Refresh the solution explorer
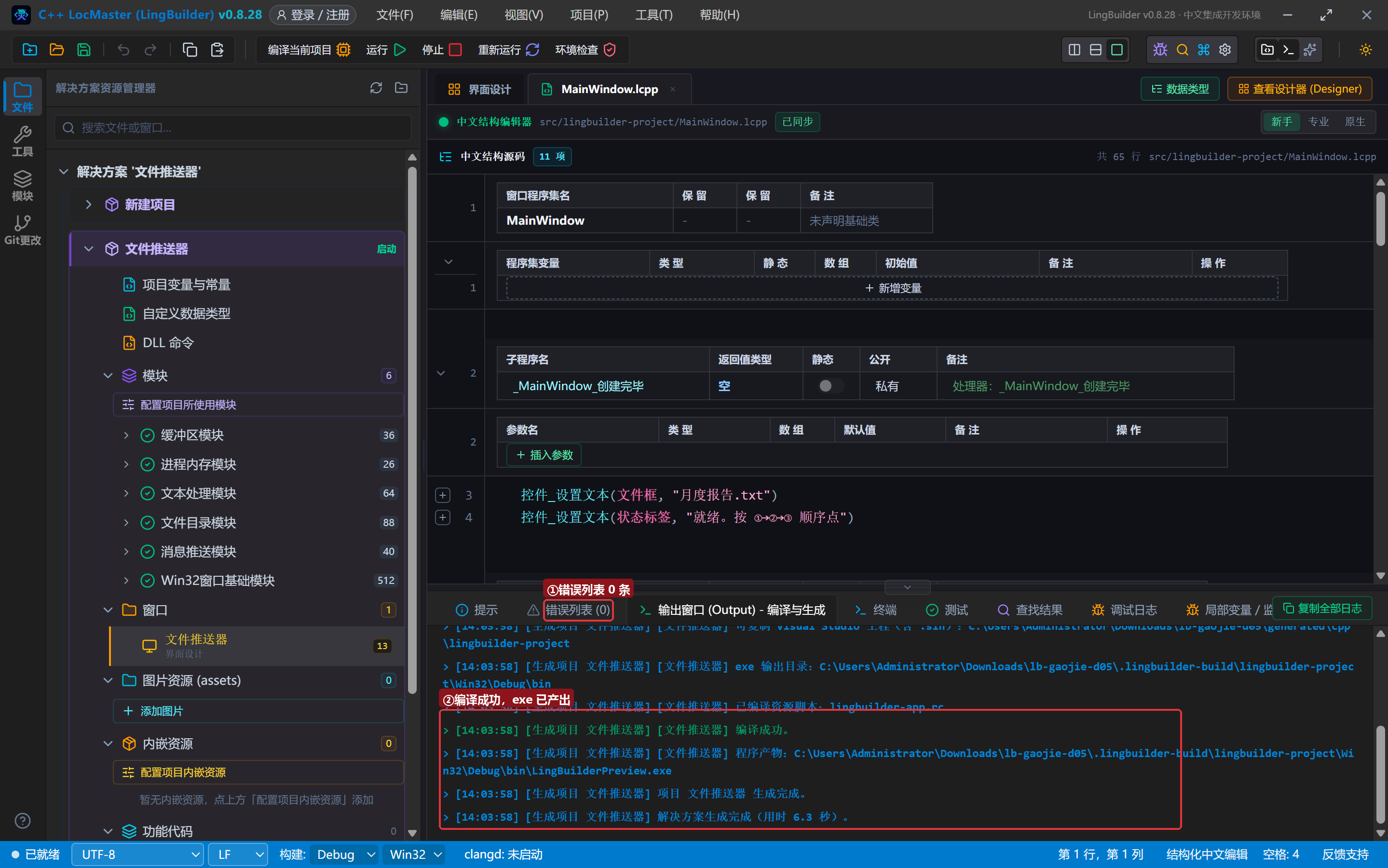1388x868 pixels. pos(376,88)
